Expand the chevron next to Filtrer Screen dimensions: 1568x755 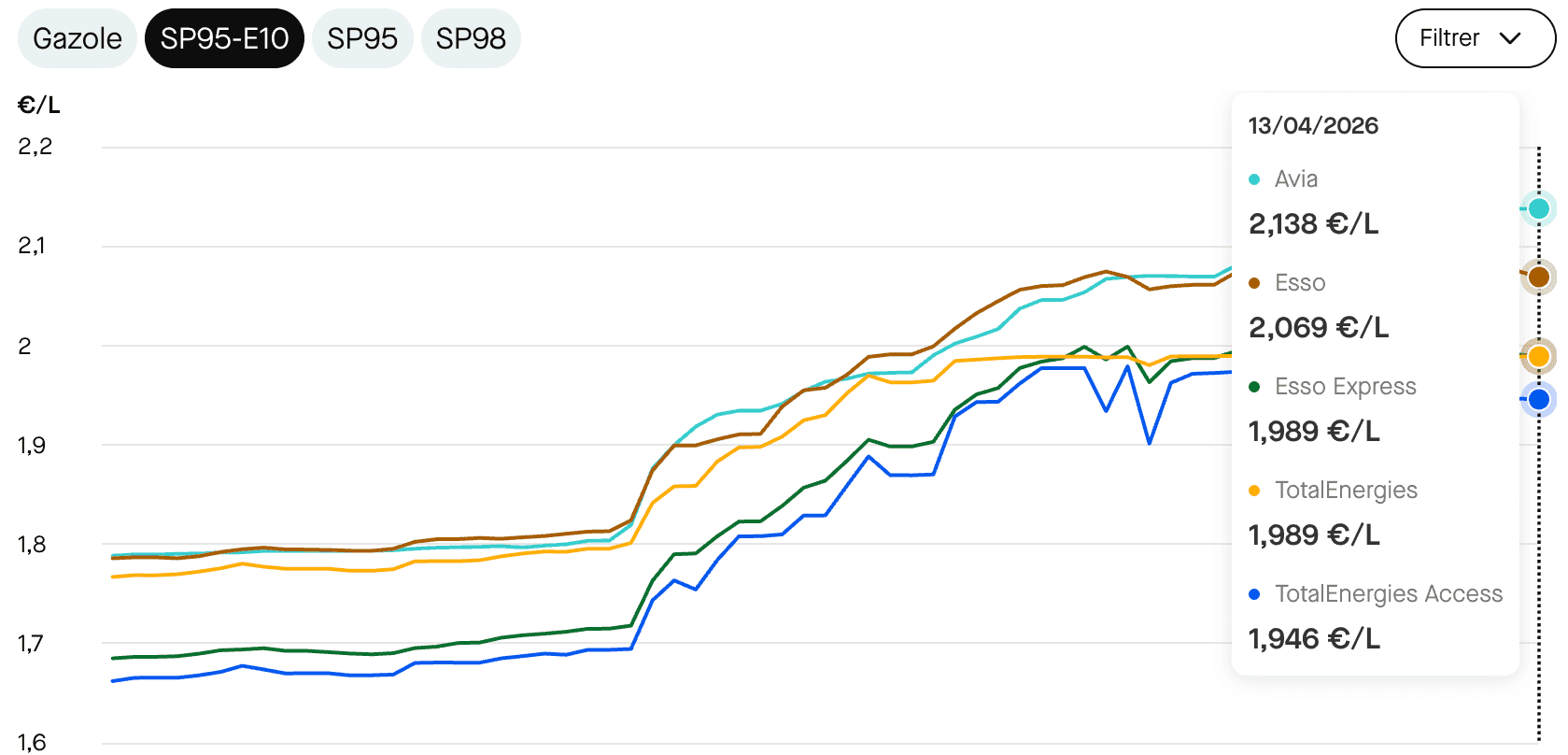[x=1511, y=39]
